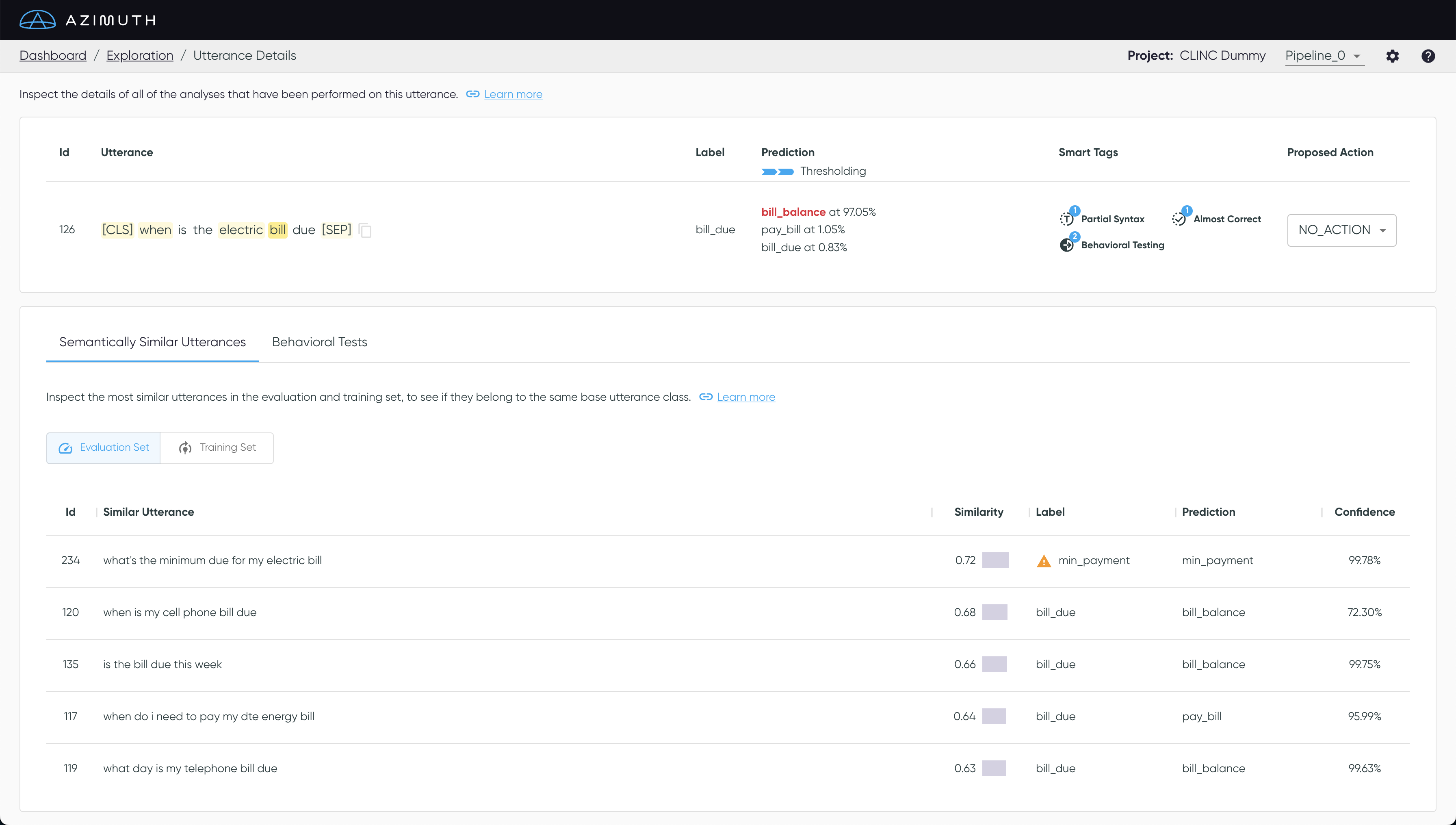Click the link icon beside the top Learn more
Image resolution: width=1456 pixels, height=825 pixels.
pos(472,94)
